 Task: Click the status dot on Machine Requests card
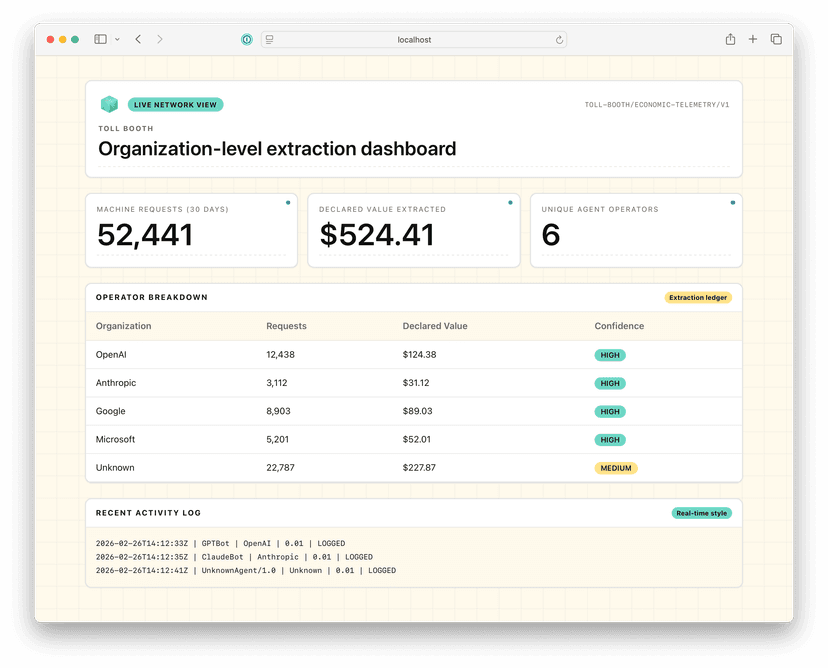pos(288,203)
